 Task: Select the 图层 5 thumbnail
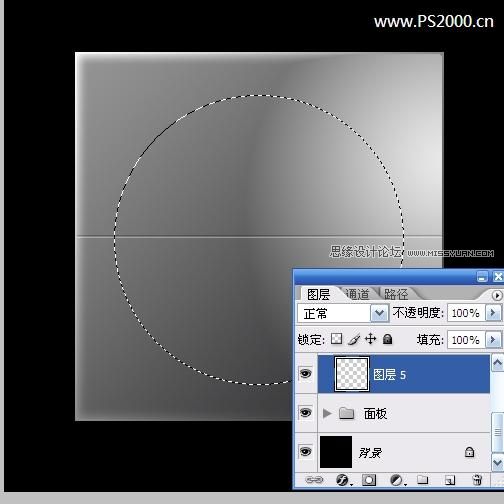[352, 374]
